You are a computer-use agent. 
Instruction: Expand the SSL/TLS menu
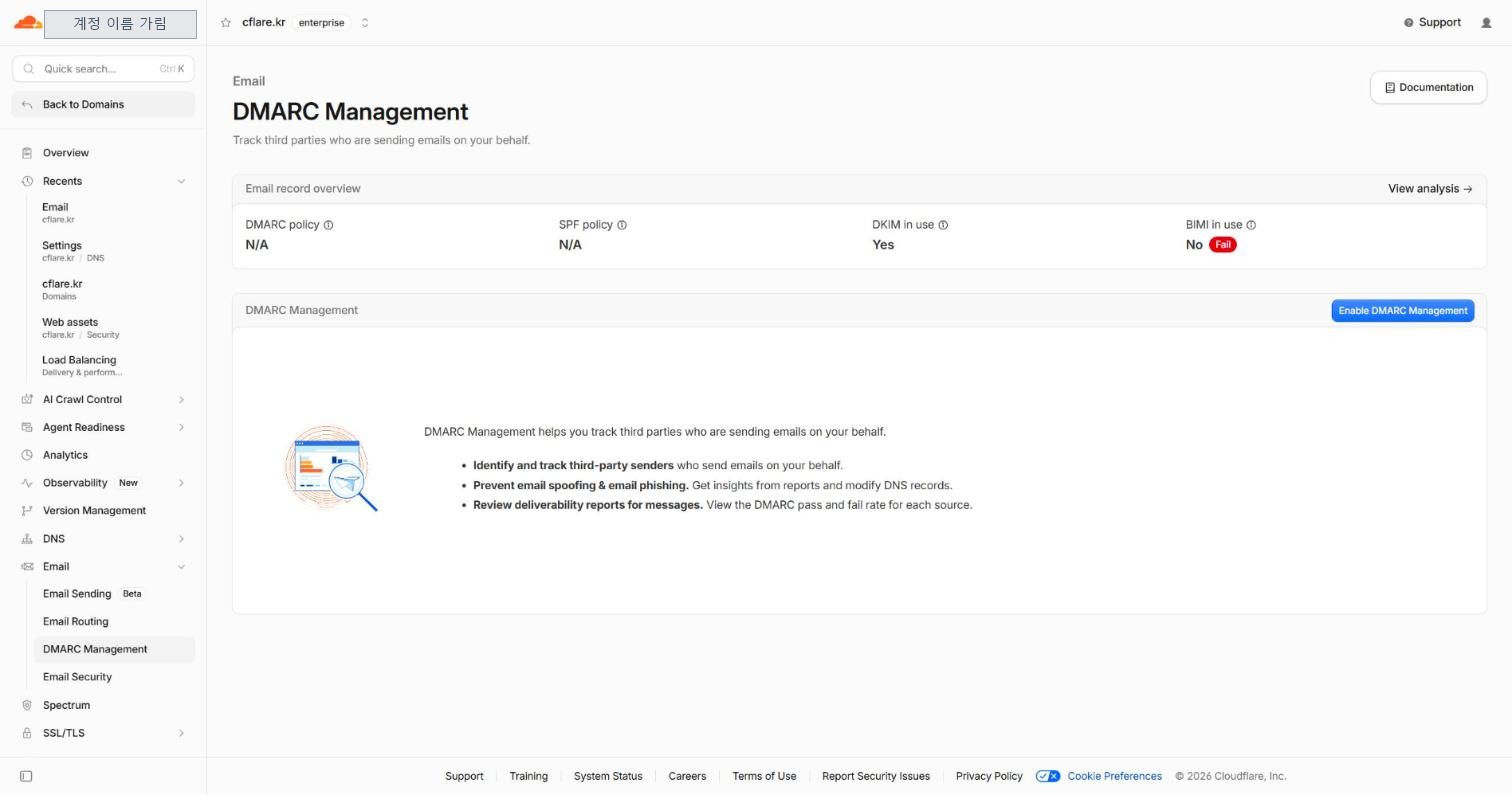[x=181, y=733]
